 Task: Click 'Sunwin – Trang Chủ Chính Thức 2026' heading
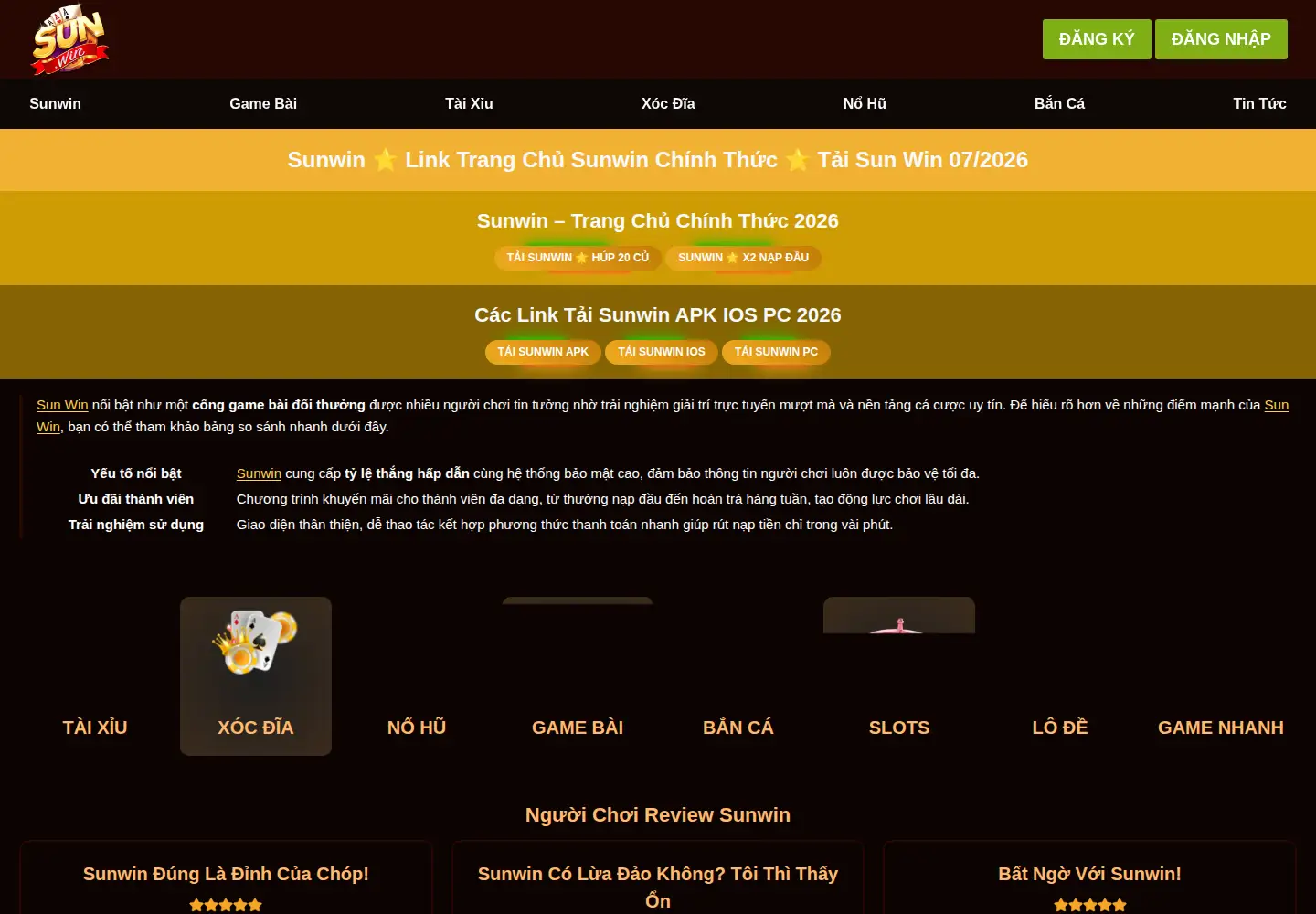(x=658, y=221)
